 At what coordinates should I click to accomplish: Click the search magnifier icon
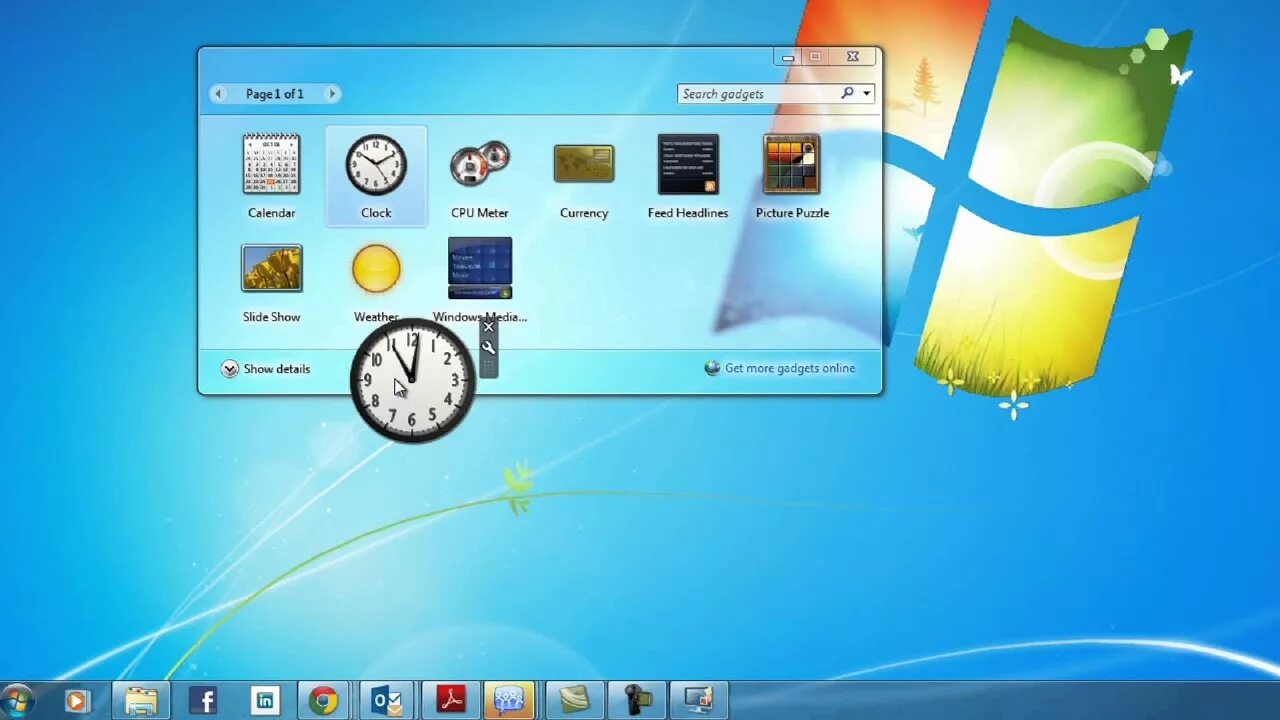pos(847,93)
